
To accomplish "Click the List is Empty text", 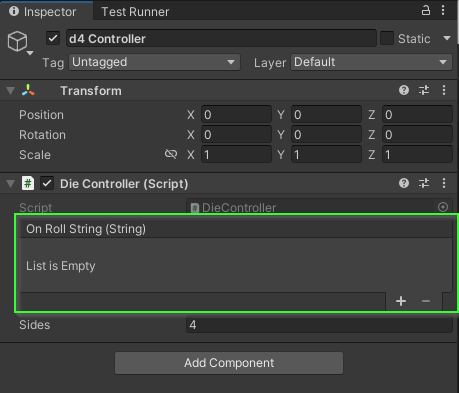I will [61, 266].
